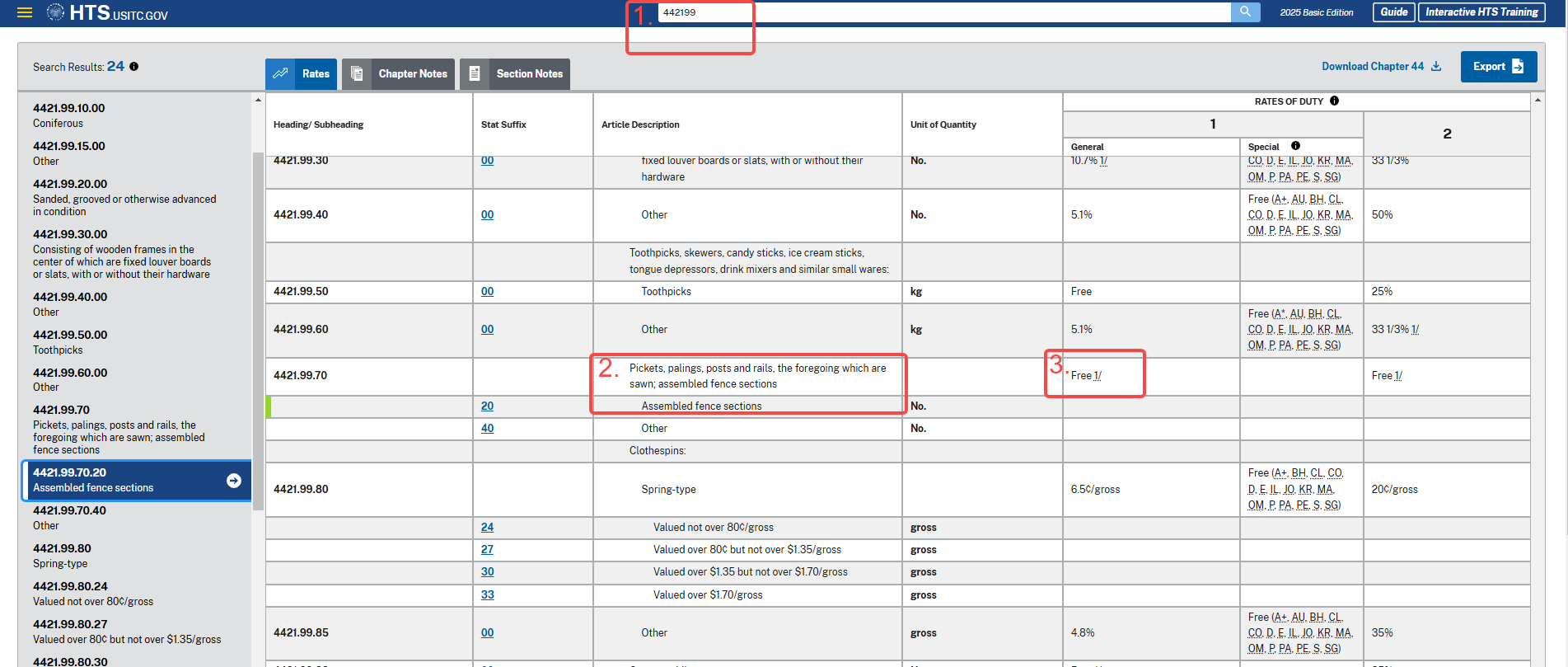Viewport: 1568px width, 667px height.
Task: Click stat suffix 40 link under 4421.99.70
Action: click(488, 429)
